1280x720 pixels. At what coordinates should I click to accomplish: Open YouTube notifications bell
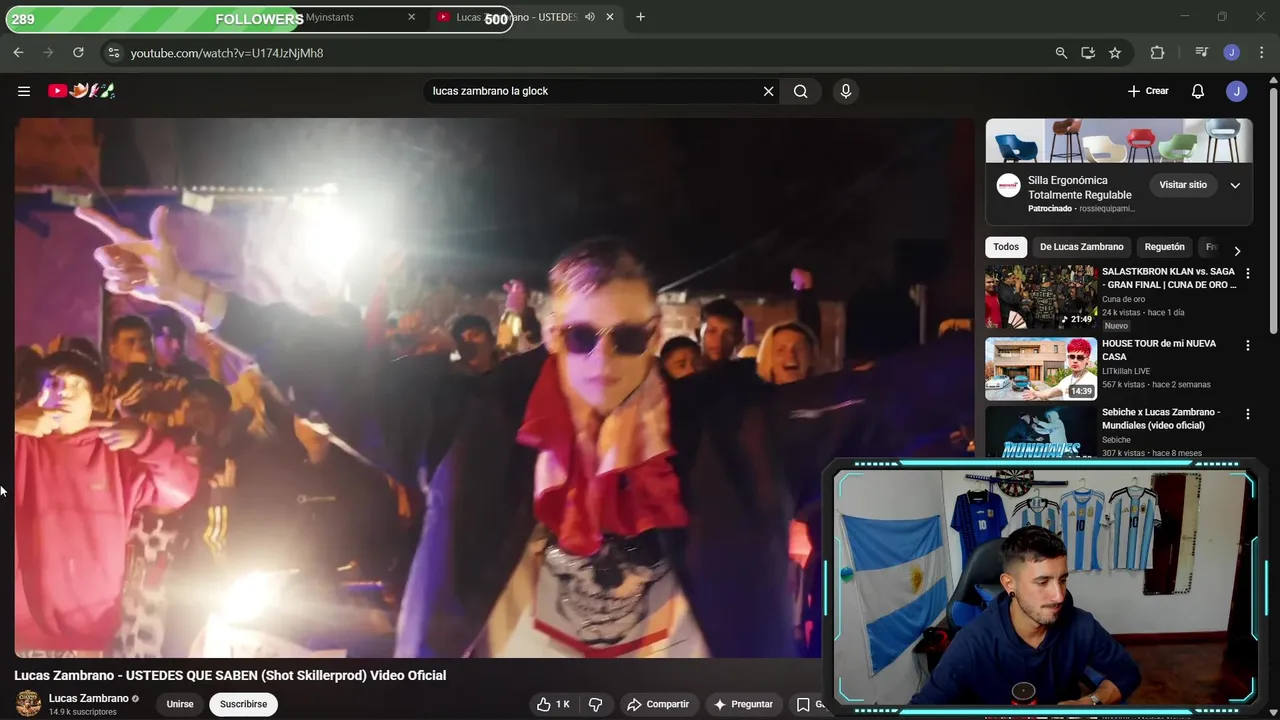click(1197, 91)
